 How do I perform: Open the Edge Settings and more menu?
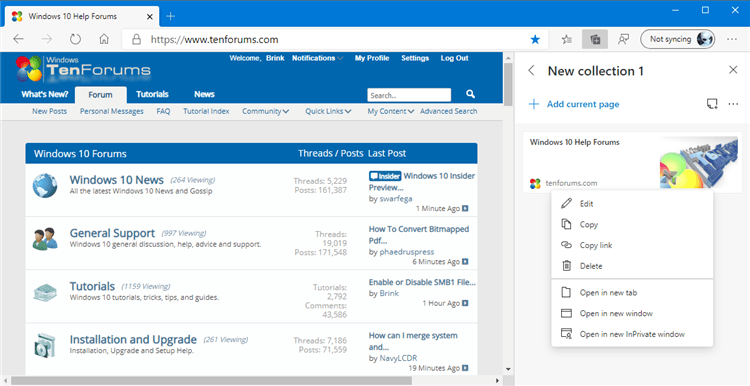[732, 39]
